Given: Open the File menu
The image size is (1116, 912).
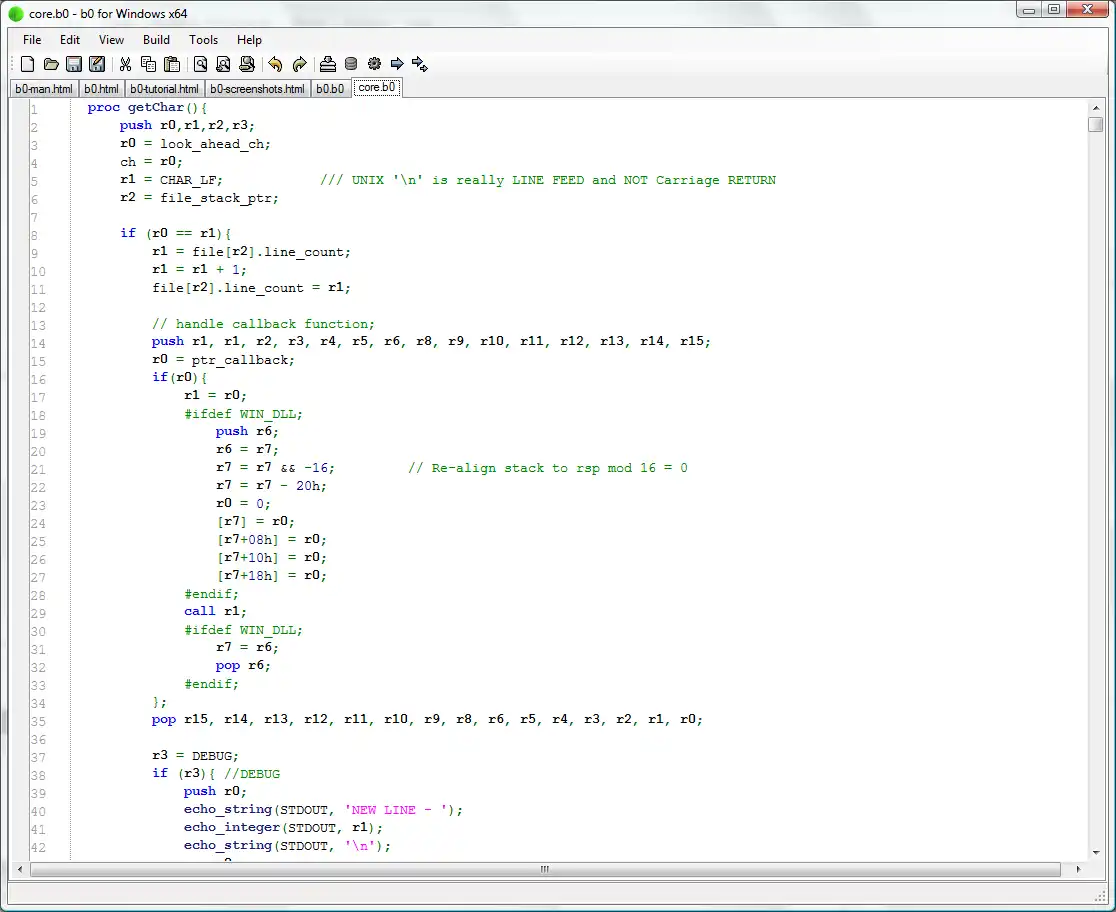Looking at the screenshot, I should pyautogui.click(x=32, y=40).
